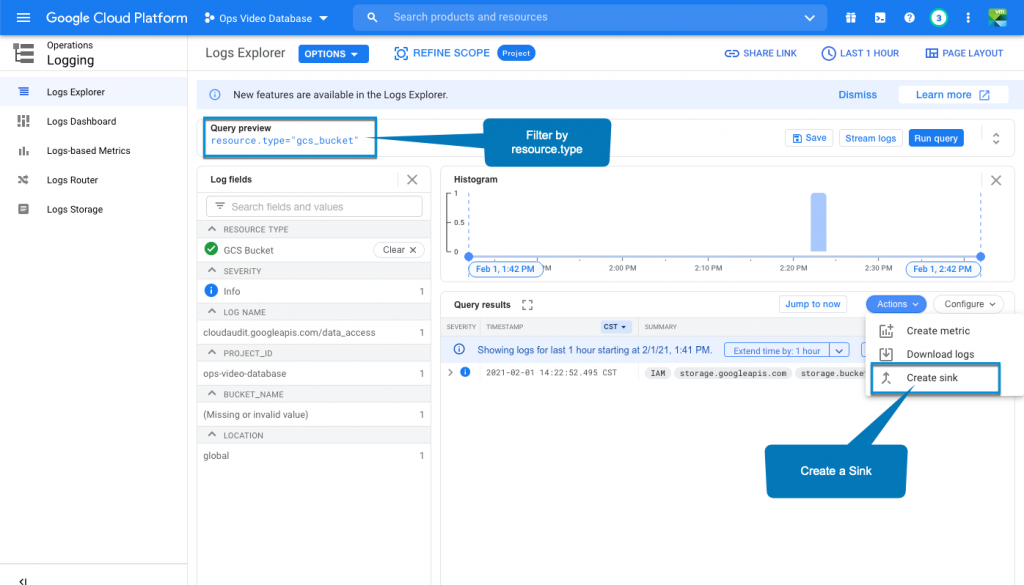Image resolution: width=1024 pixels, height=585 pixels.
Task: Close the Log fields panel
Action: [412, 180]
